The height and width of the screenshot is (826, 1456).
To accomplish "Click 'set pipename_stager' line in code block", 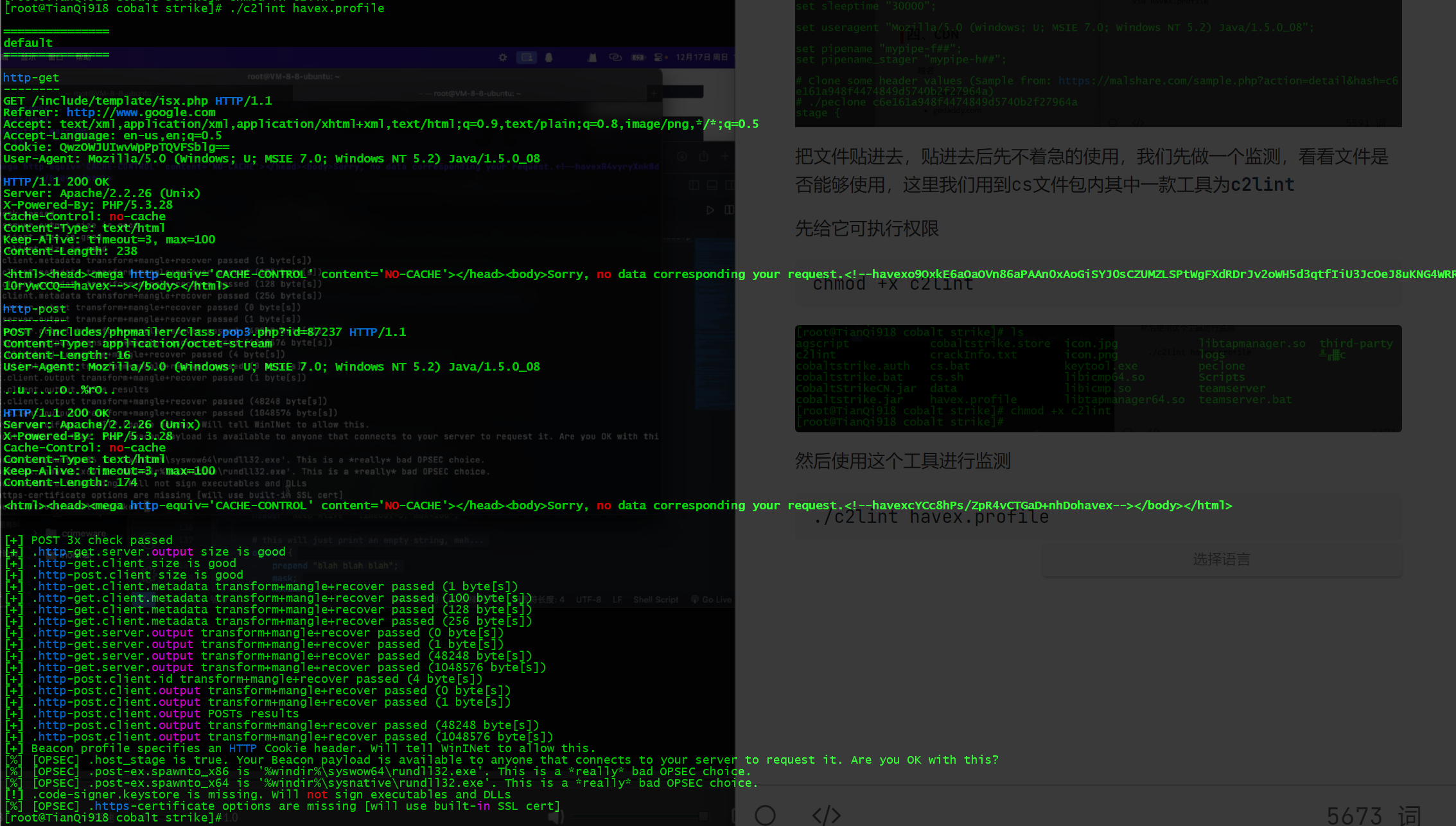I will (900, 60).
